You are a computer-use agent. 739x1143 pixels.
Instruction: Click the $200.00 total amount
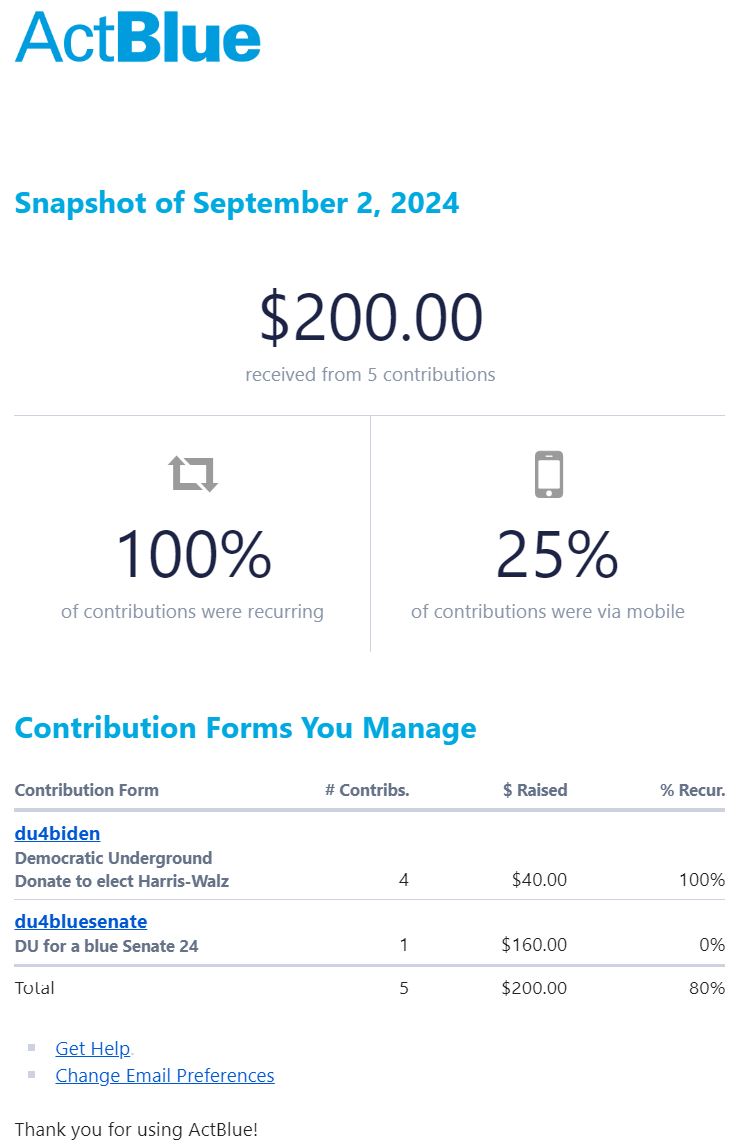click(371, 317)
